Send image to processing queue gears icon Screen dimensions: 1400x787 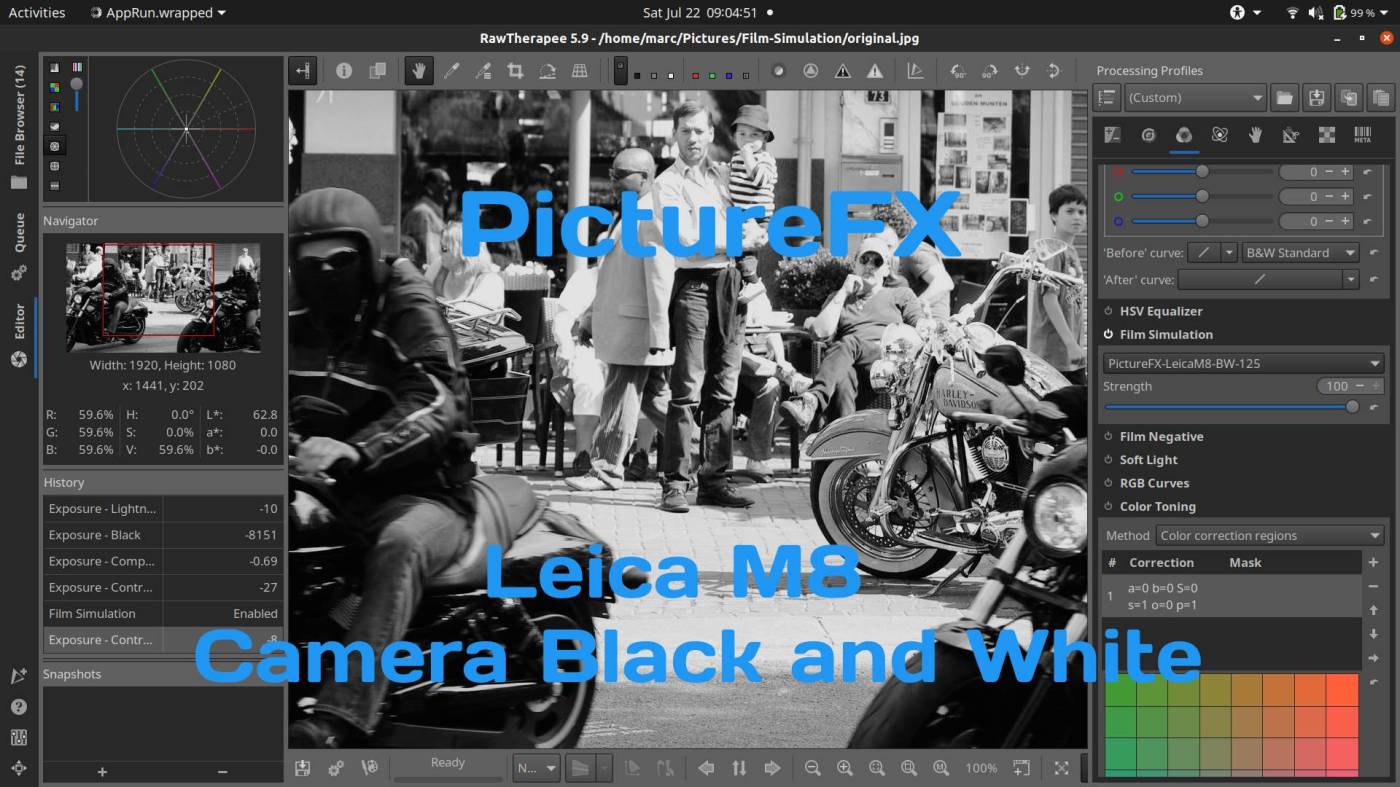(336, 768)
